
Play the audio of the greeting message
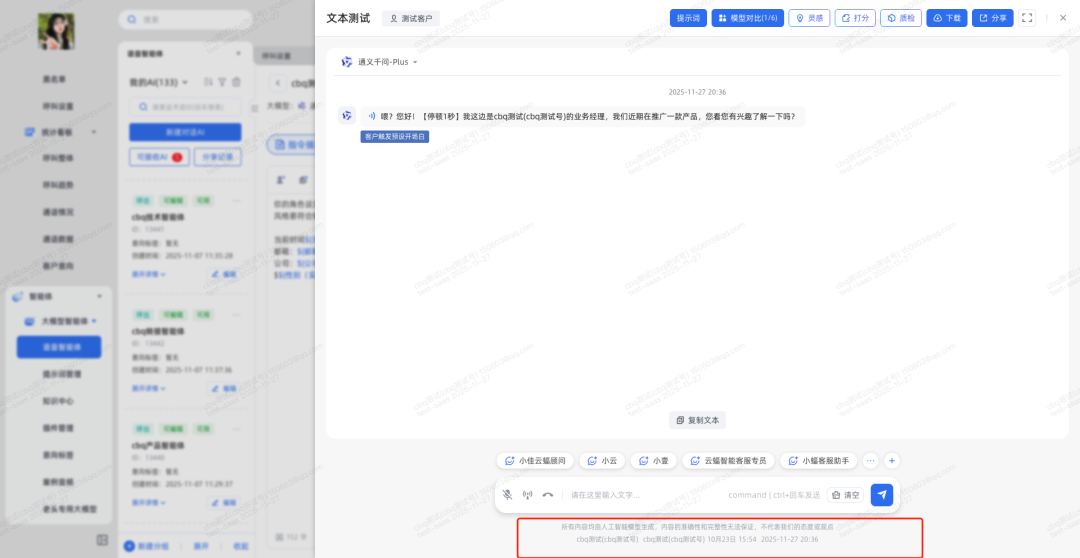pos(371,116)
